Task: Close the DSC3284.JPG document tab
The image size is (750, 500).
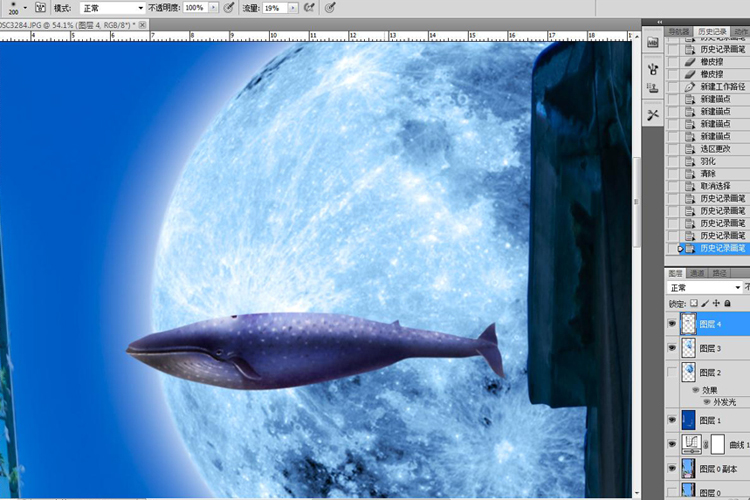Action: [x=142, y=25]
